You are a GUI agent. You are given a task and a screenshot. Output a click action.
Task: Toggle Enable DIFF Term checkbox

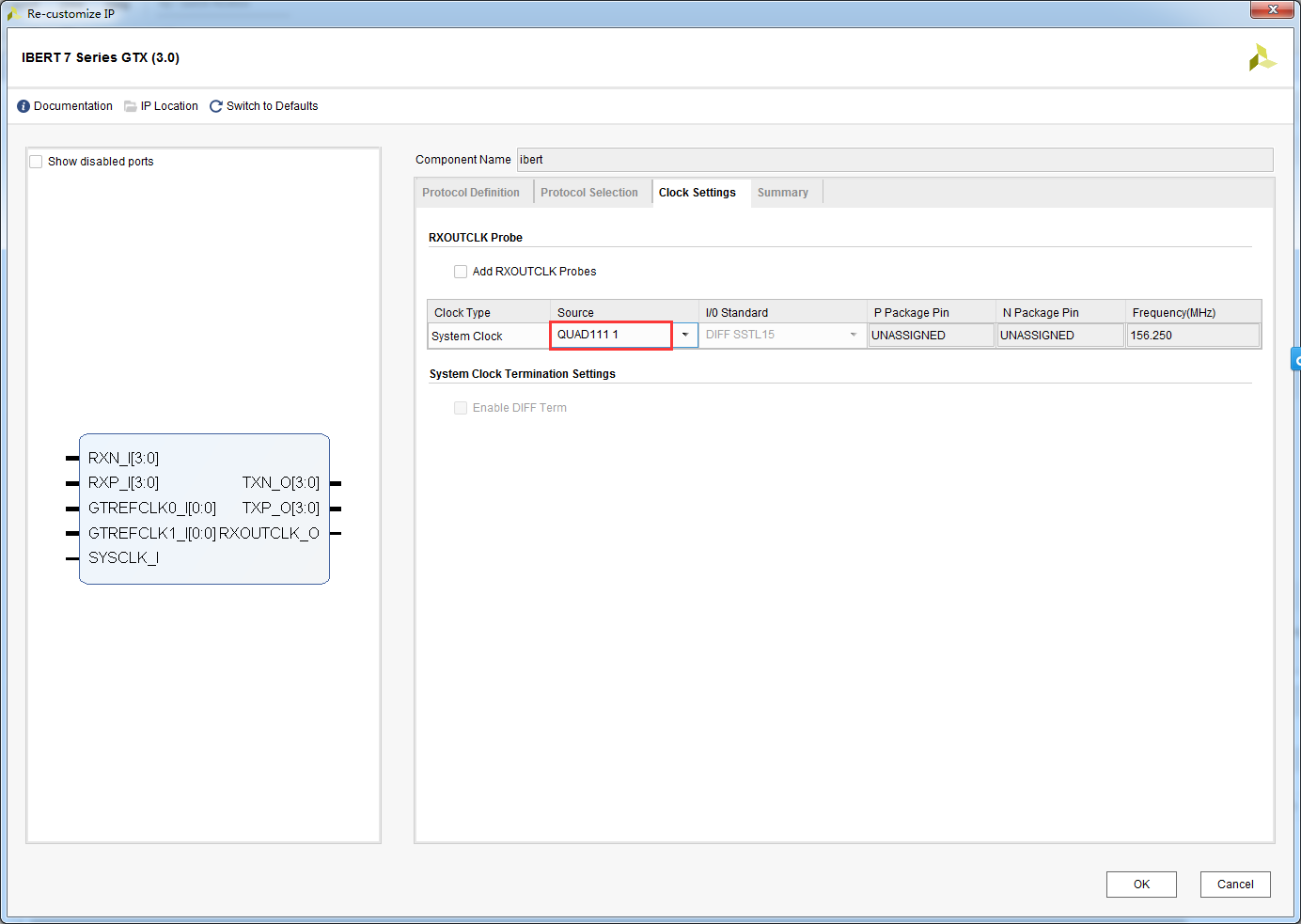point(461,408)
